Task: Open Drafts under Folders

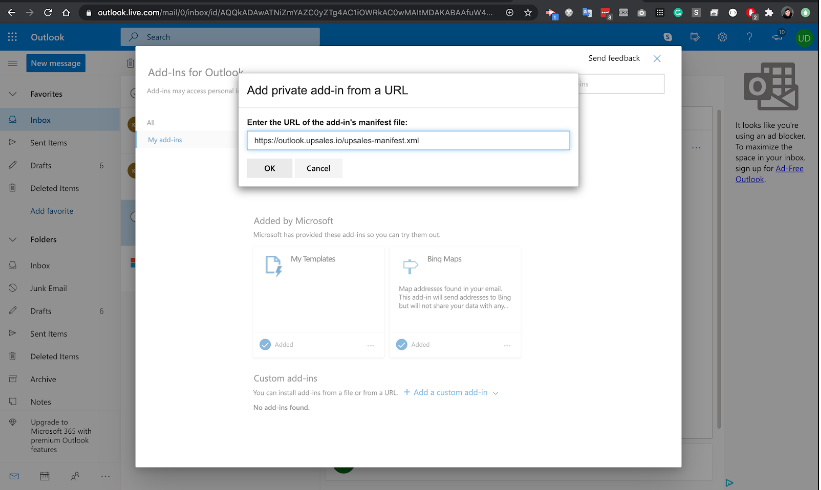Action: [x=60, y=311]
